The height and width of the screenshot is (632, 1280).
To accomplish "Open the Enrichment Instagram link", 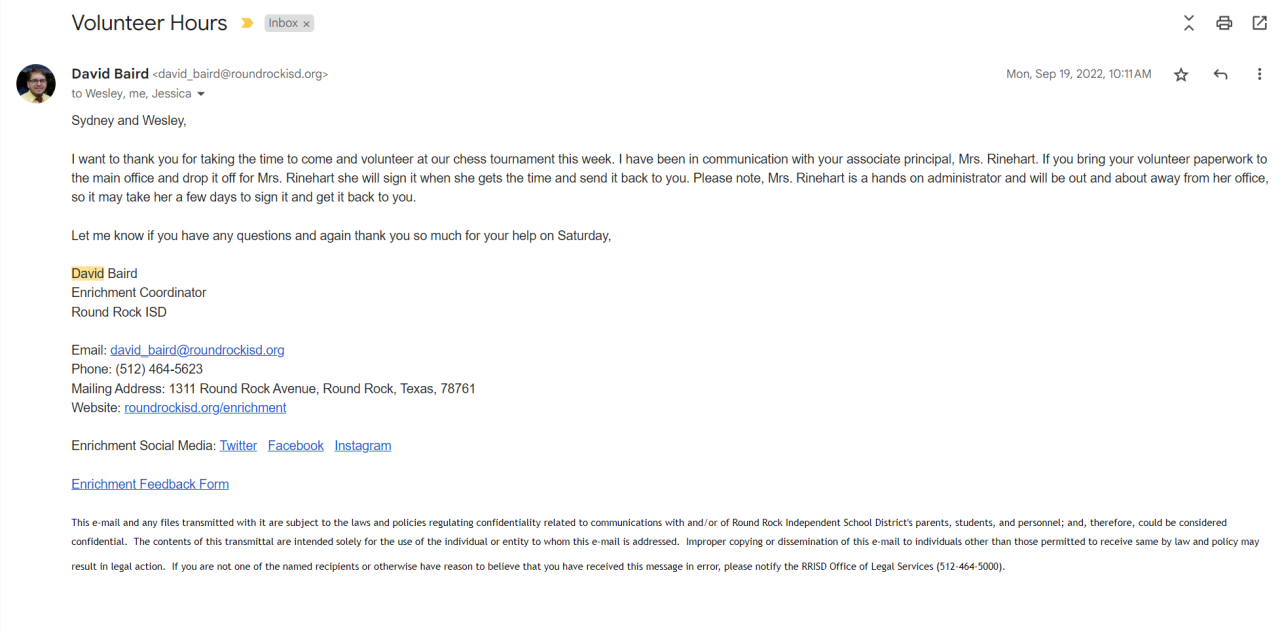I will (362, 446).
